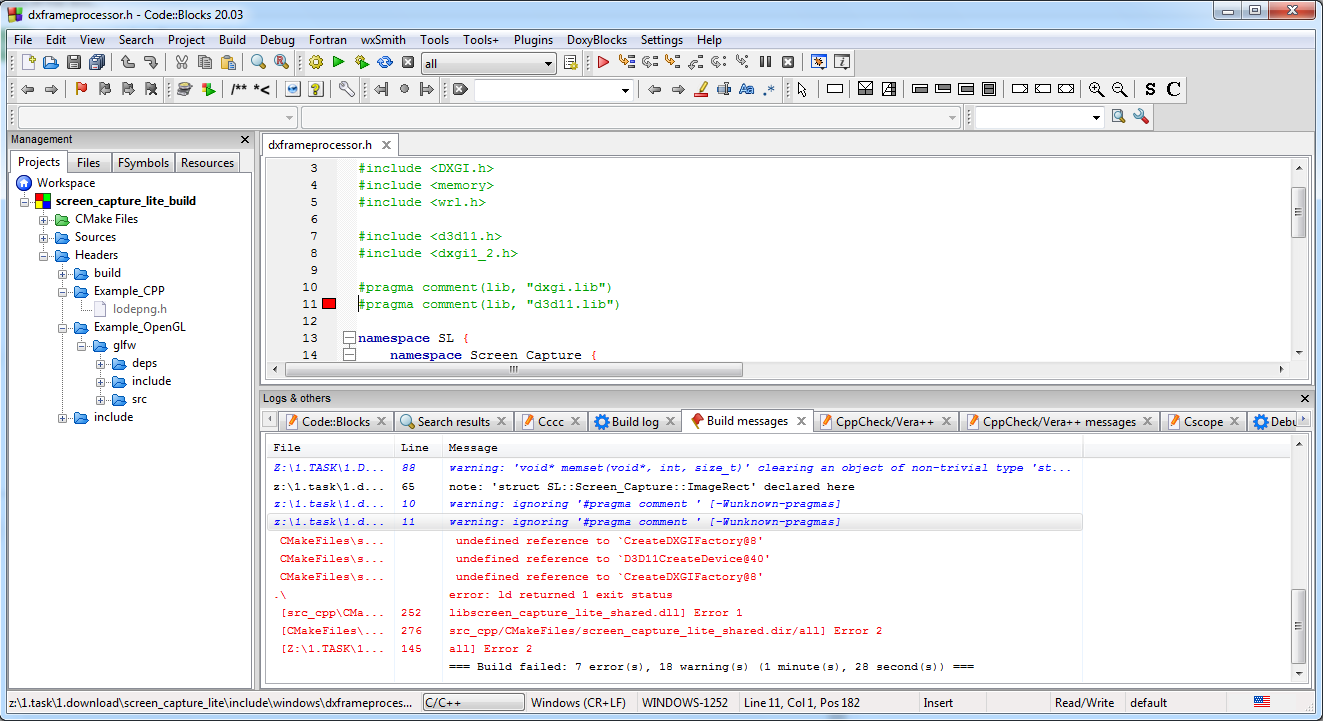
Task: Close the Build messages tab
Action: tap(801, 421)
